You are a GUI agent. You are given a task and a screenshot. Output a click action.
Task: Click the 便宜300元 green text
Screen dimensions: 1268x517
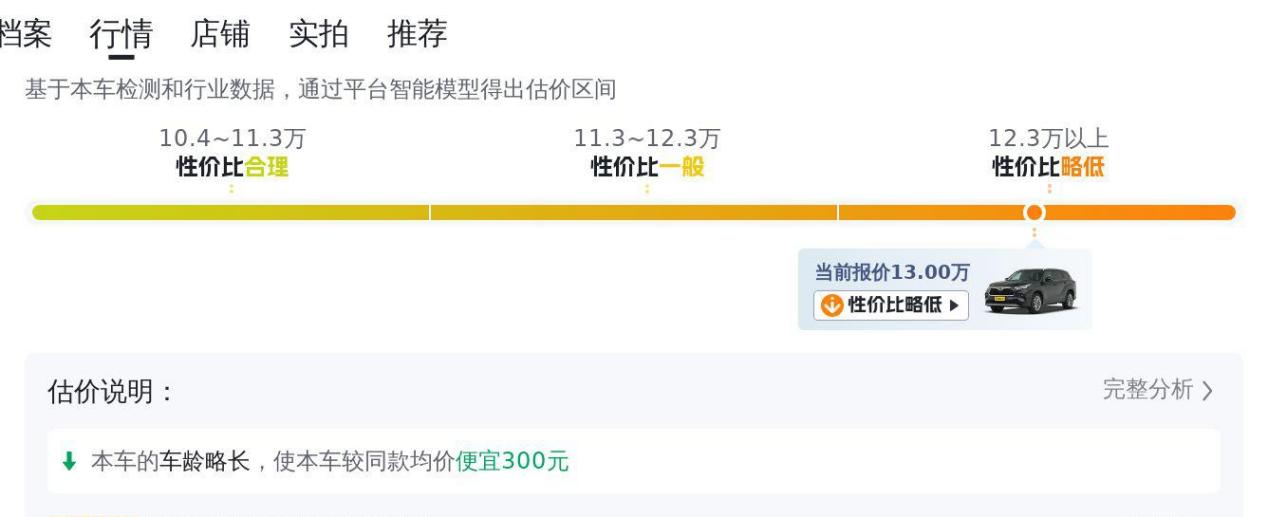tap(512, 461)
